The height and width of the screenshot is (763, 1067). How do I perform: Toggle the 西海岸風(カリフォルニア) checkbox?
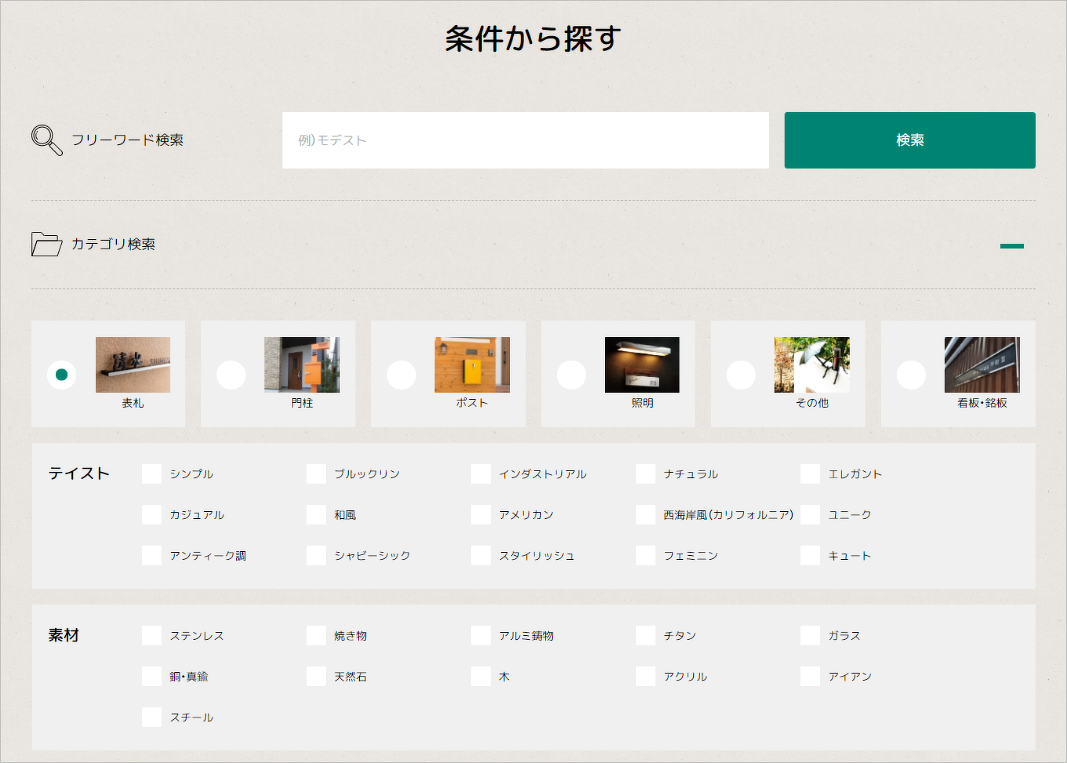645,515
